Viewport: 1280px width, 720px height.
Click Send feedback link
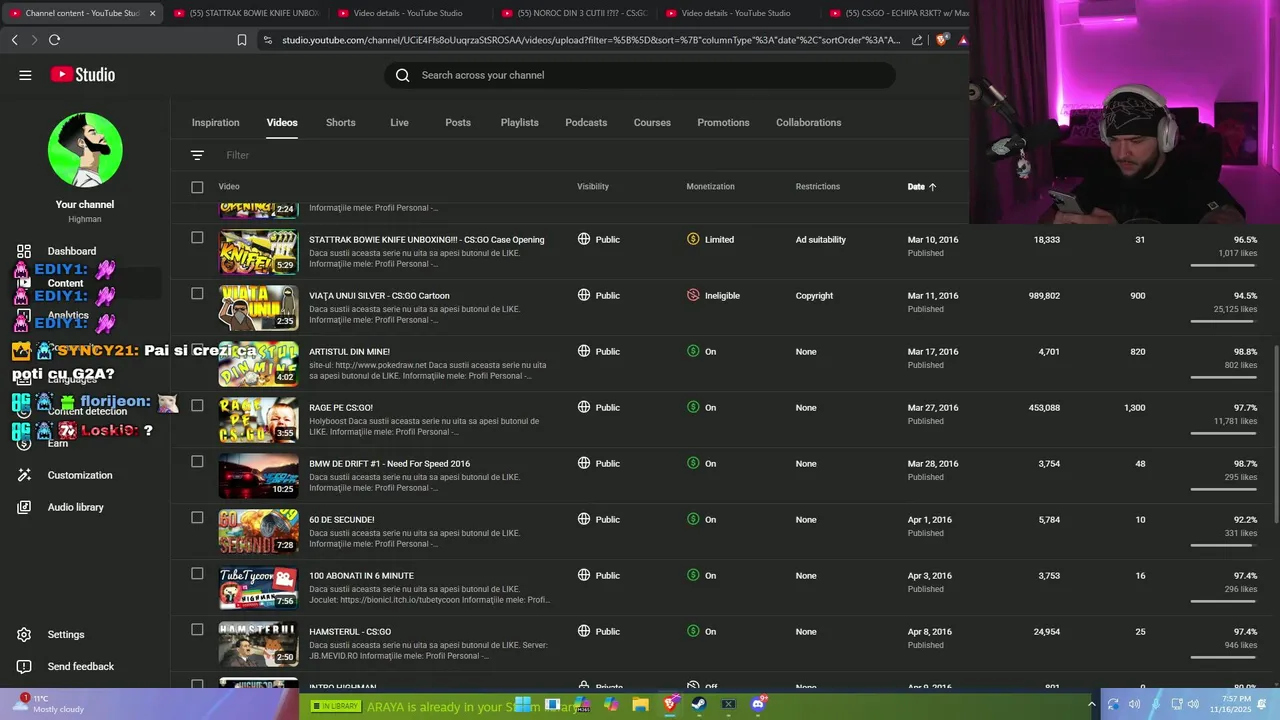[81, 667]
